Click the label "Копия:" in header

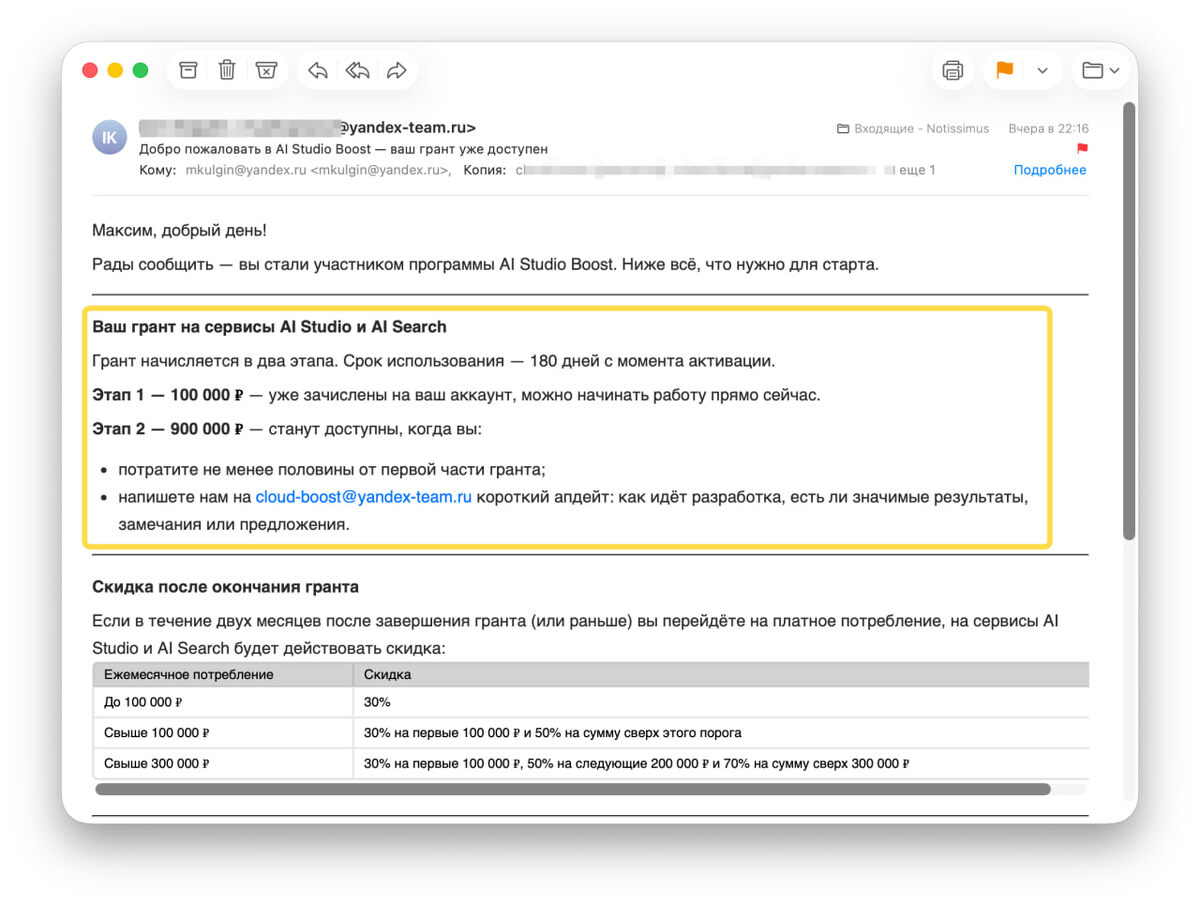click(484, 170)
